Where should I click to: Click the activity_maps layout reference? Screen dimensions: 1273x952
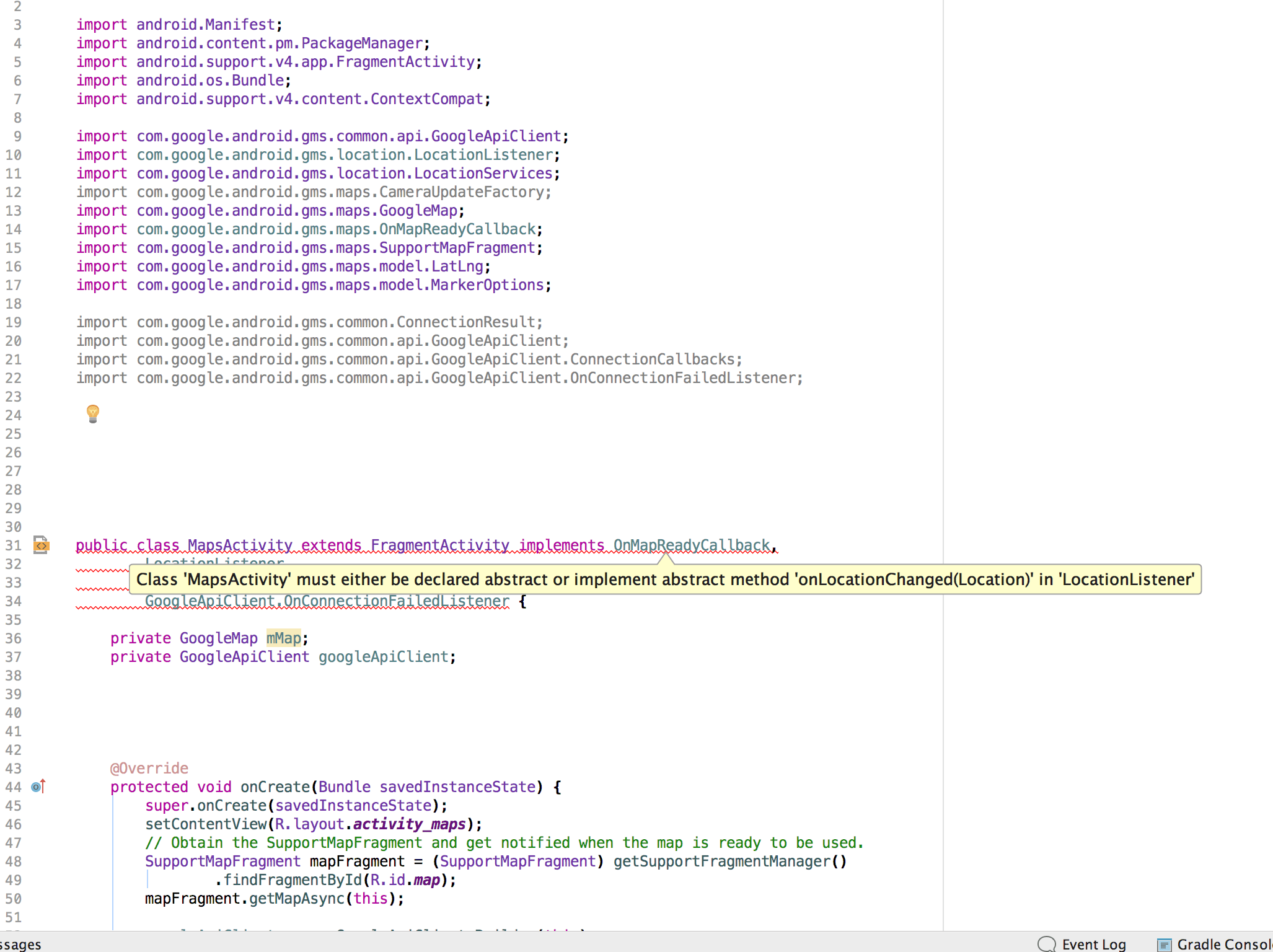point(409,824)
